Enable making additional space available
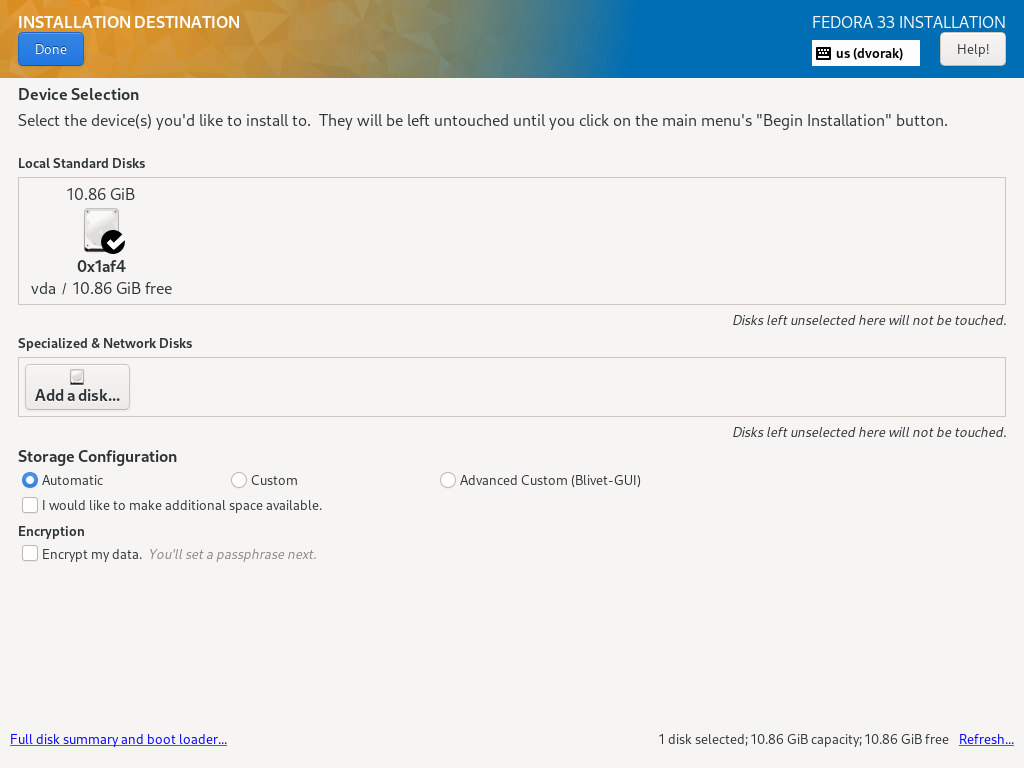1024x768 pixels. coord(30,505)
